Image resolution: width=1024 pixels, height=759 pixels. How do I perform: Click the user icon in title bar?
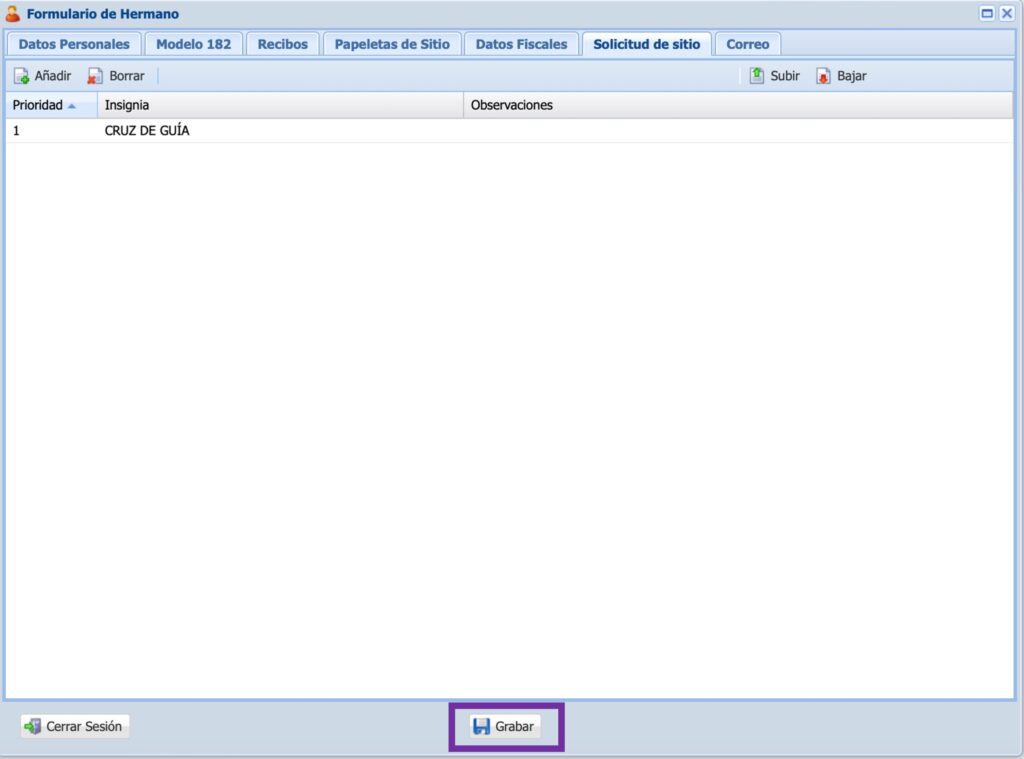point(13,14)
